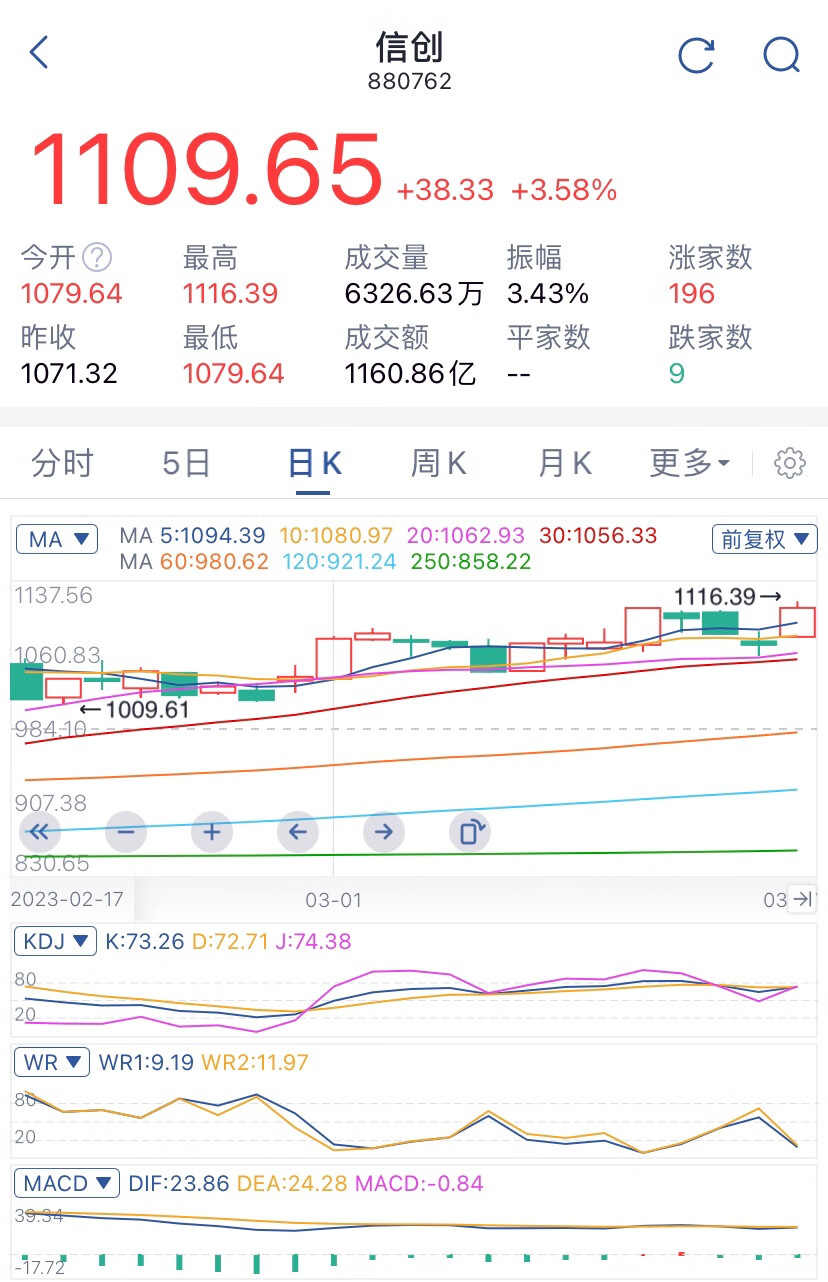
Task: Shift chart left with left arrow button
Action: click(297, 831)
